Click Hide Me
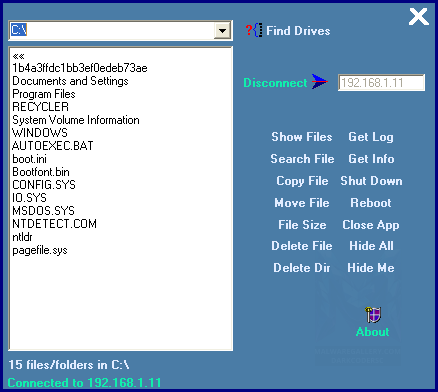Viewport: 438px width, 392px height. 371,268
